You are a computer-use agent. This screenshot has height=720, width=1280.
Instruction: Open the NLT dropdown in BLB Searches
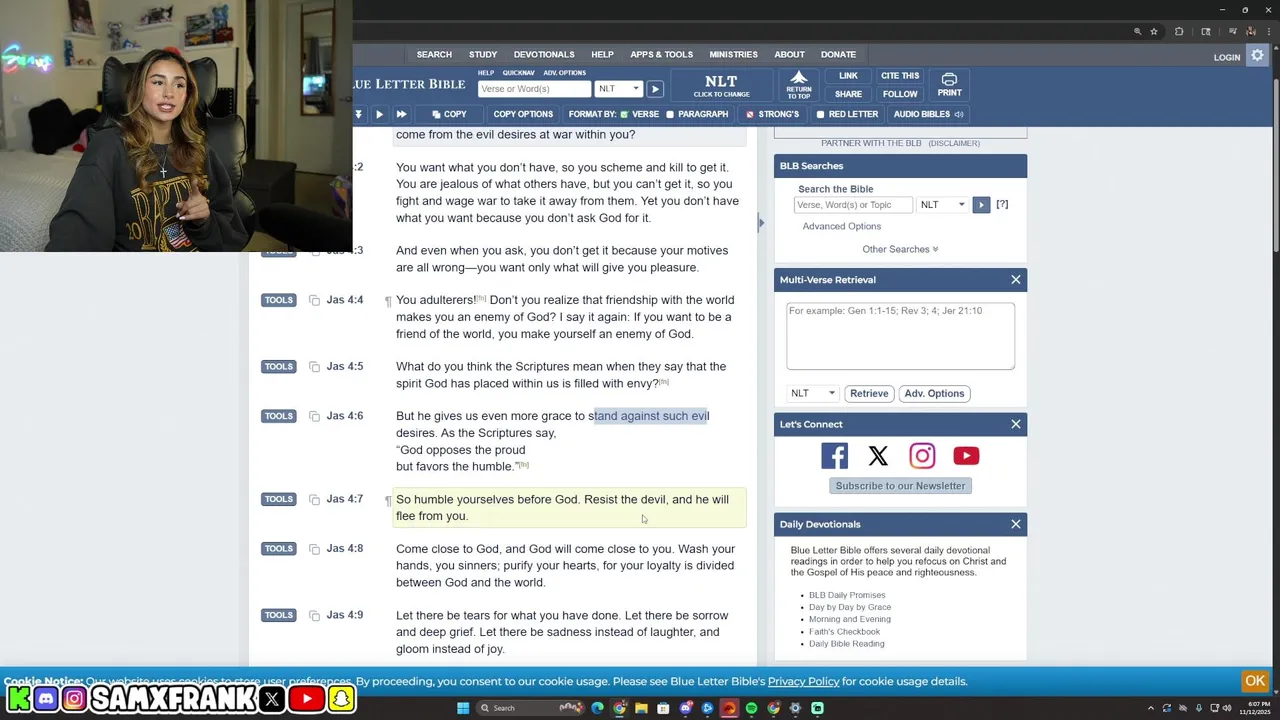943,205
